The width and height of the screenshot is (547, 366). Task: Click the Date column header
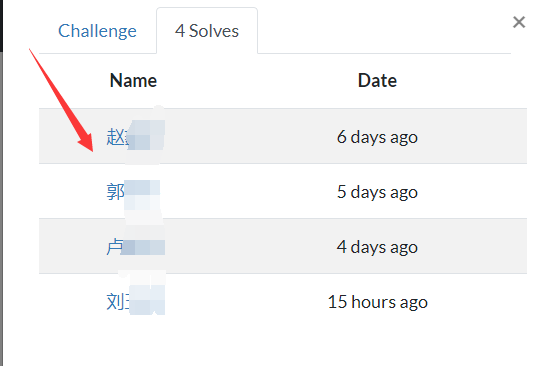377,81
